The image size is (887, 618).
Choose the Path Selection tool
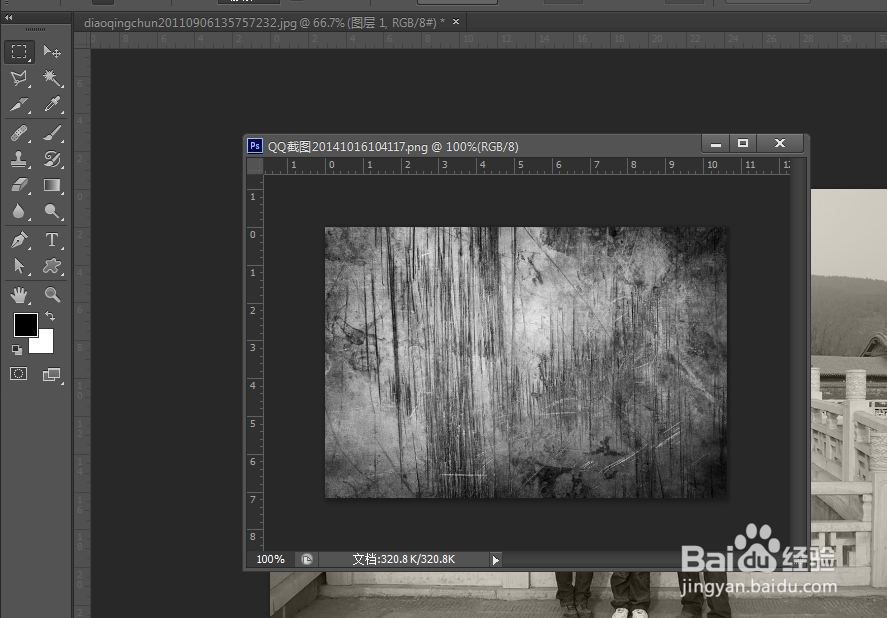(x=19, y=265)
